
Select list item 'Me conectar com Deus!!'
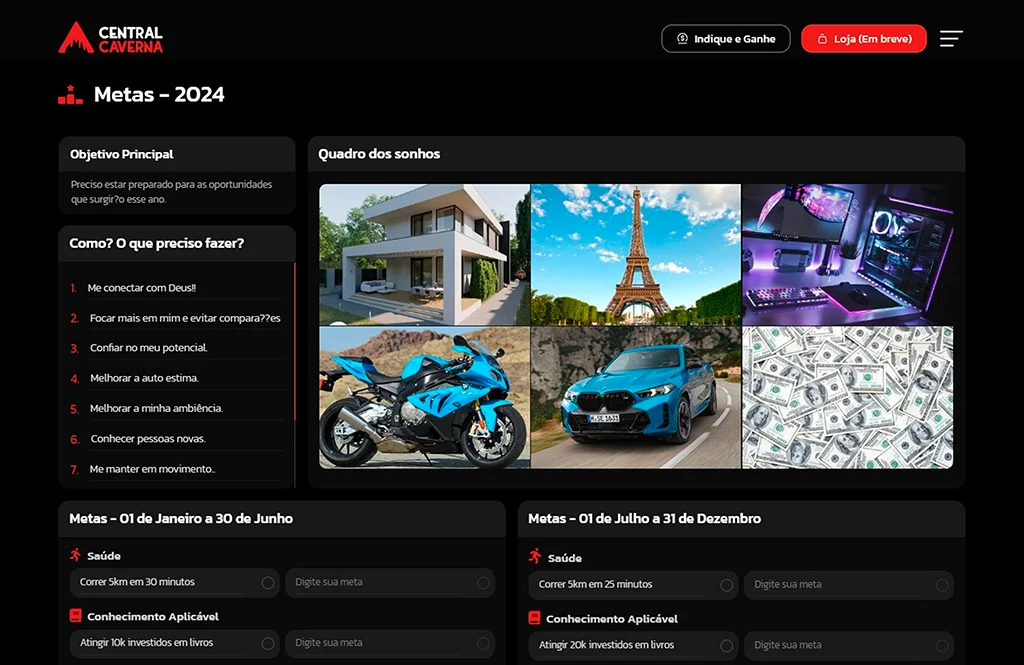click(x=142, y=288)
